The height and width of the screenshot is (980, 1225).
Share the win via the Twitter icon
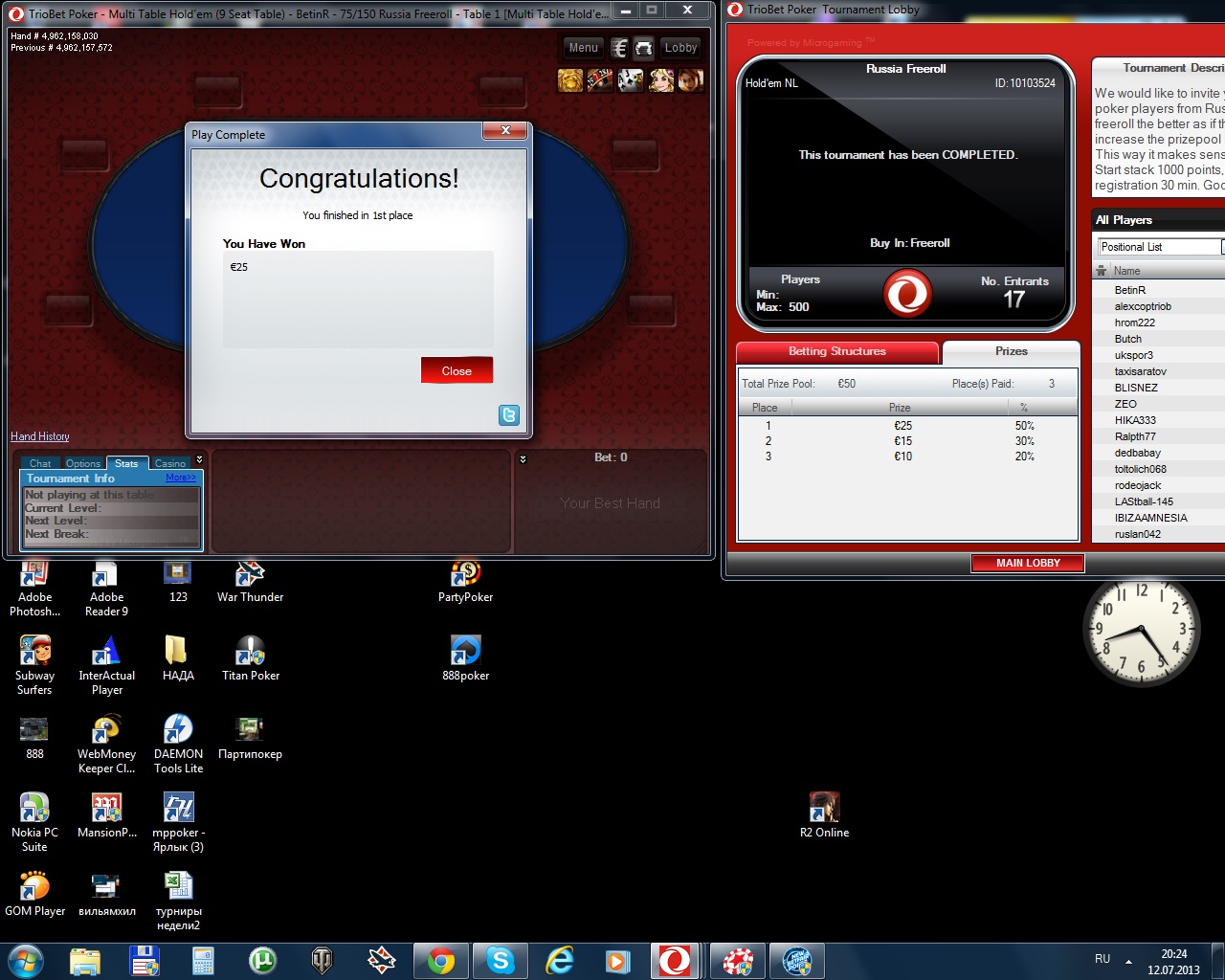pos(509,414)
